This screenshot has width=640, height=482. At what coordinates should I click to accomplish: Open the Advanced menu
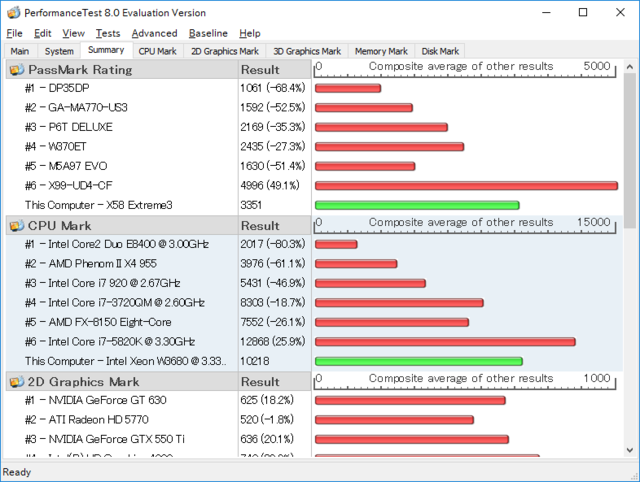(154, 33)
